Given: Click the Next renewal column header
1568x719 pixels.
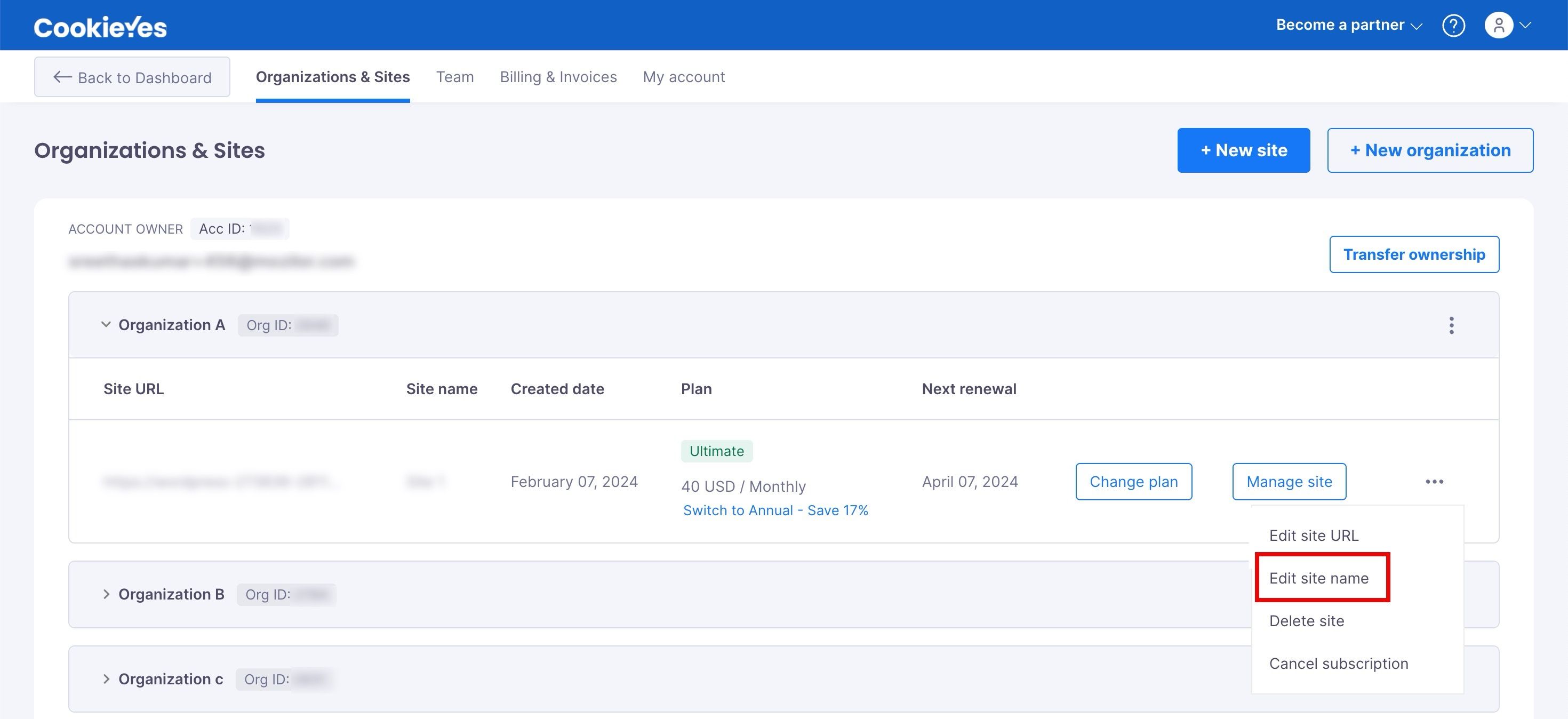Looking at the screenshot, I should click(969, 389).
